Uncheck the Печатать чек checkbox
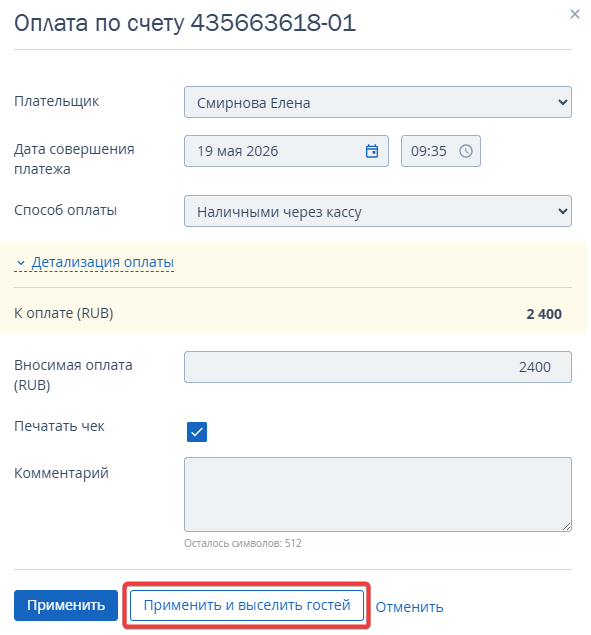The image size is (591, 635). click(x=197, y=432)
